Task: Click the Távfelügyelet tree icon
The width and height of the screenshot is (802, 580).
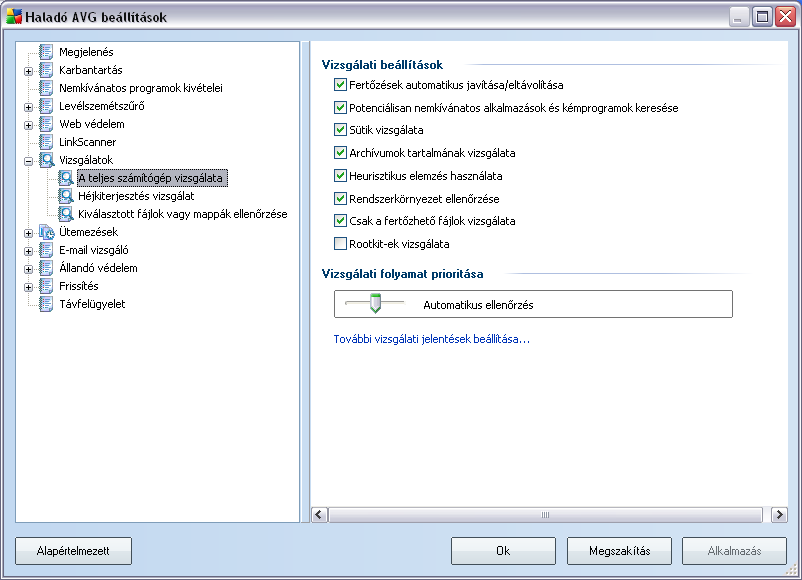Action: tap(46, 304)
